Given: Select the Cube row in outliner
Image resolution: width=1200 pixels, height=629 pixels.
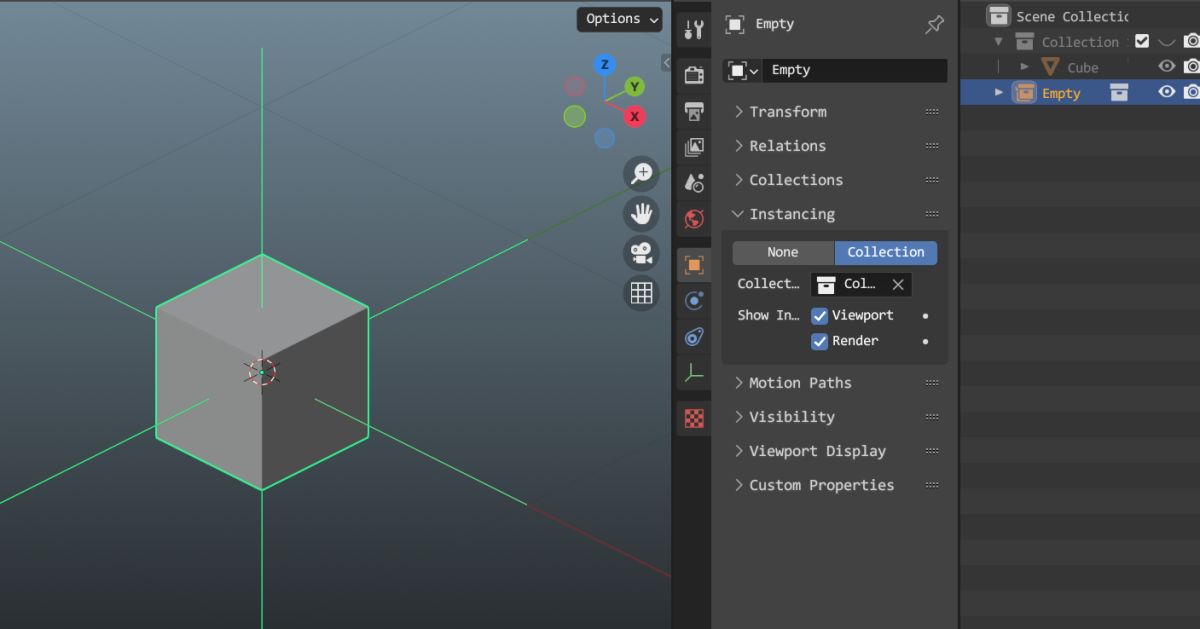Looking at the screenshot, I should (1080, 67).
